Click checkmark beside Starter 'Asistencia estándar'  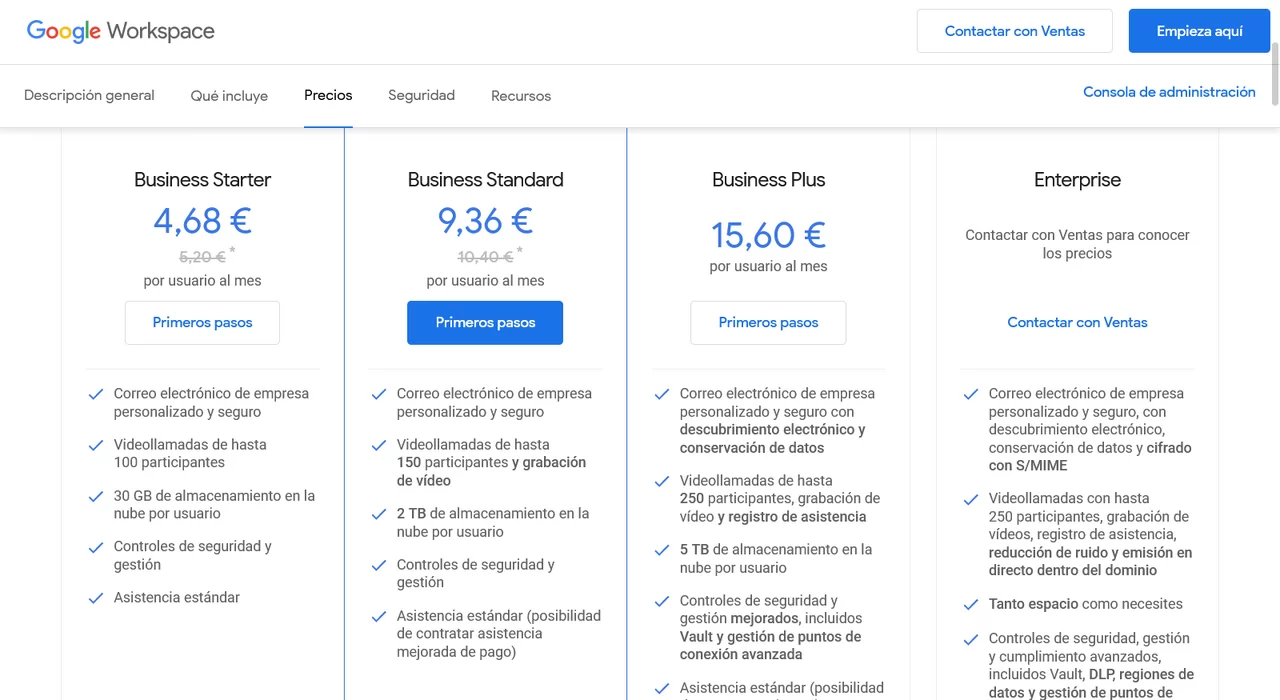click(96, 598)
